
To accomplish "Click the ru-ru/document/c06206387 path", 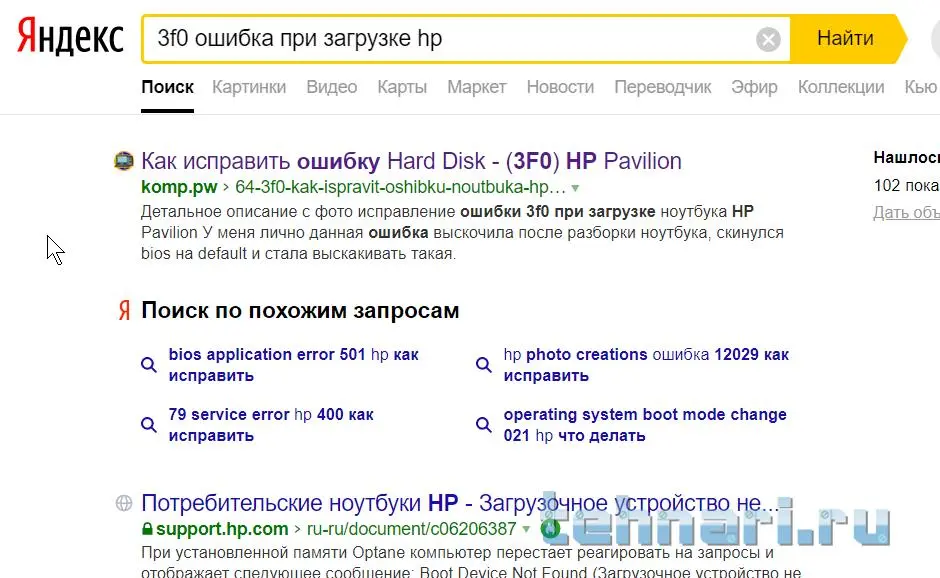I will [411, 529].
